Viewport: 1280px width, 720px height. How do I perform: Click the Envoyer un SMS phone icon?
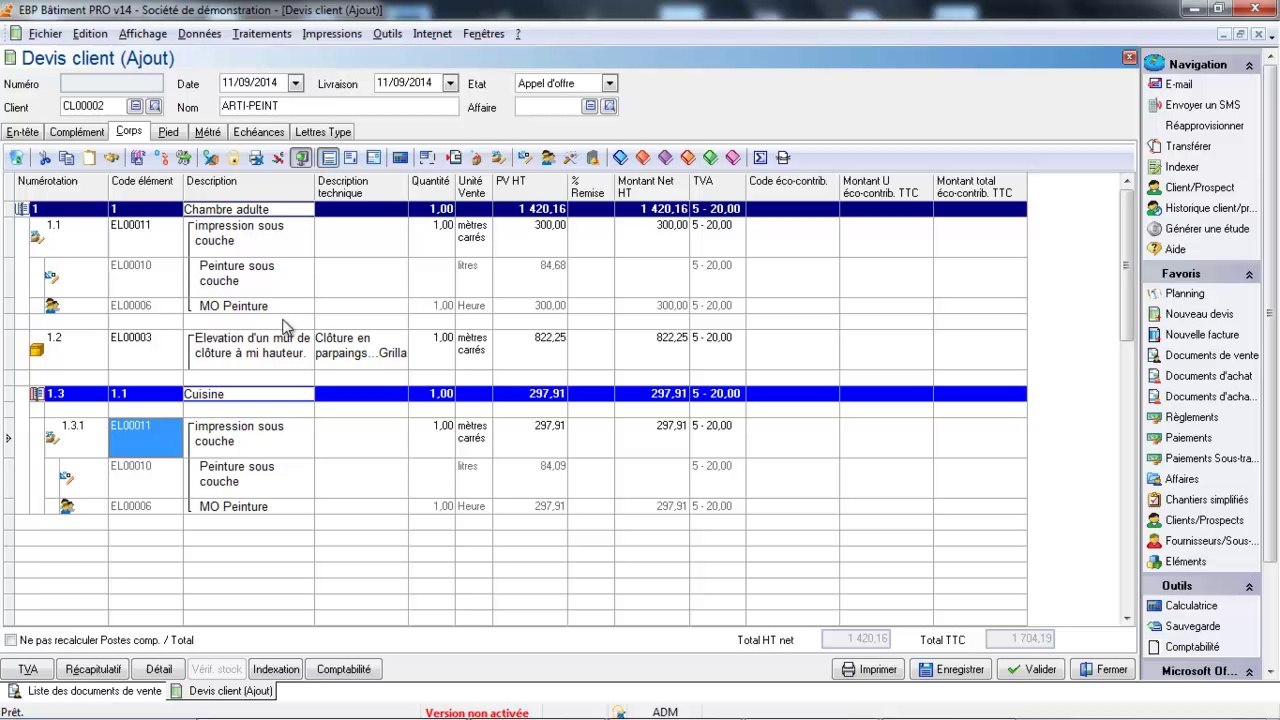pos(1155,105)
